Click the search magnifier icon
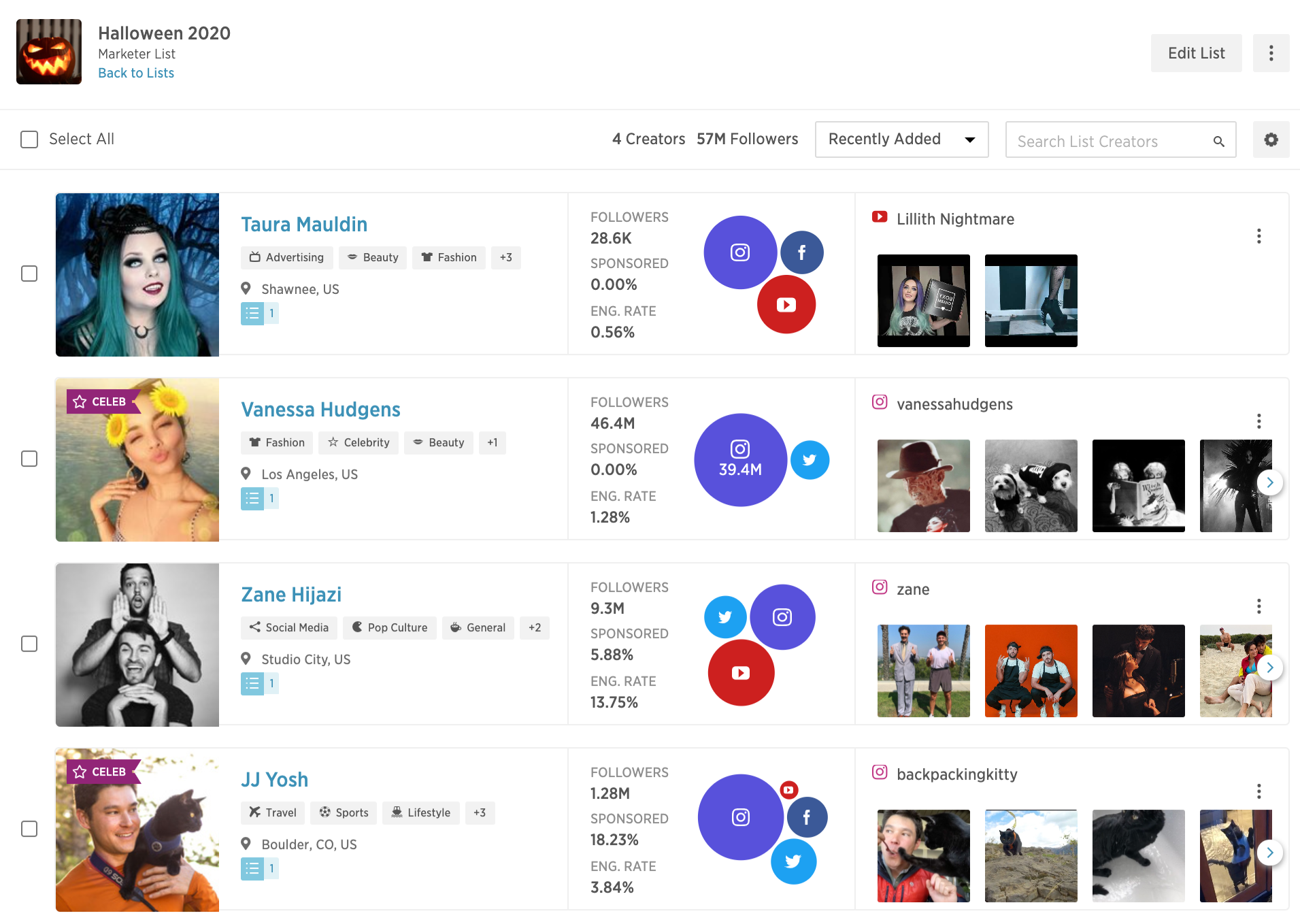The image size is (1300, 924). (1218, 142)
